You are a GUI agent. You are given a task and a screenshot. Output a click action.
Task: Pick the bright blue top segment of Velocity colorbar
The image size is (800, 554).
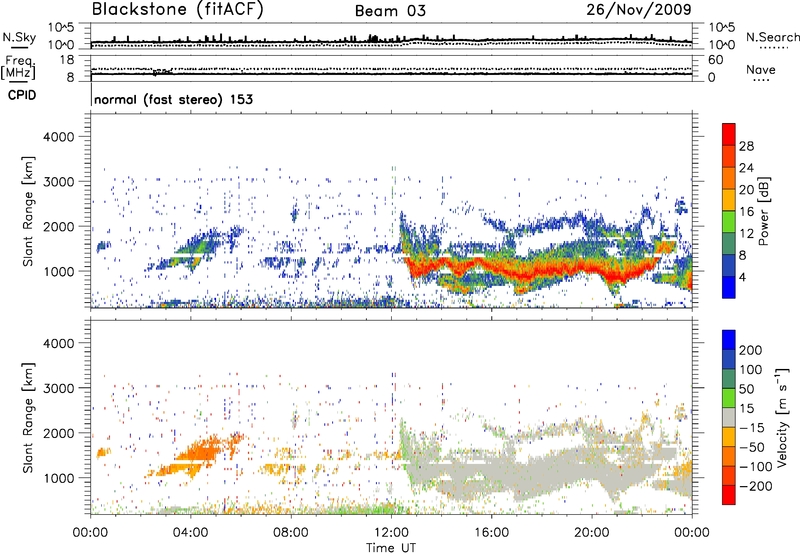(729, 340)
